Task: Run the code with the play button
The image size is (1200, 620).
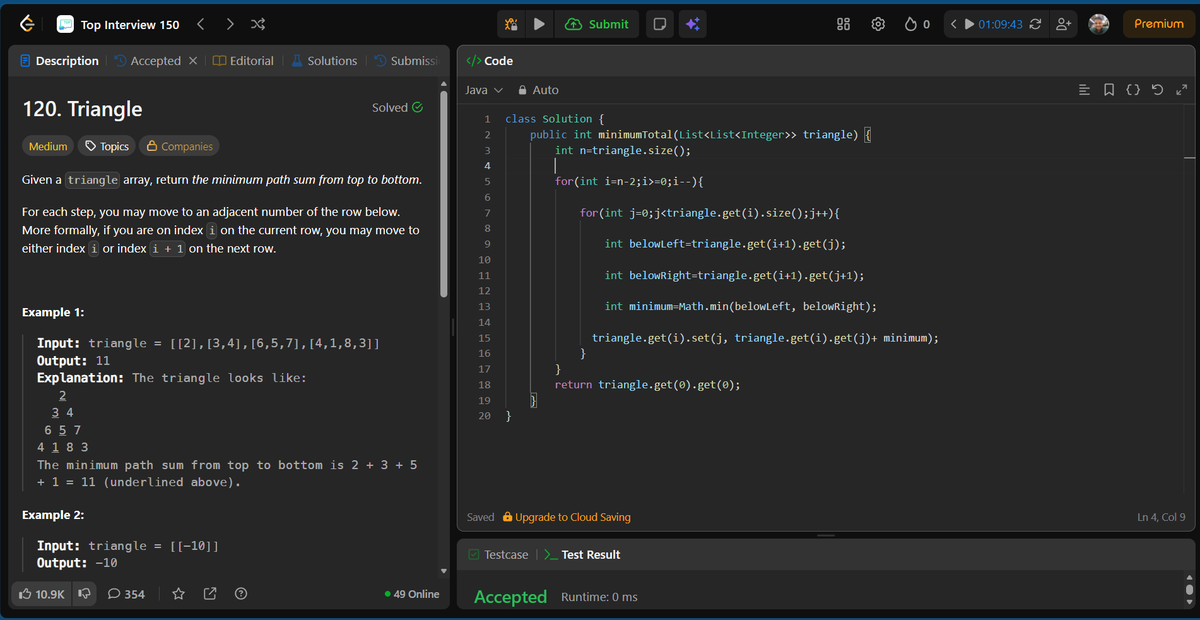Action: pyautogui.click(x=539, y=24)
